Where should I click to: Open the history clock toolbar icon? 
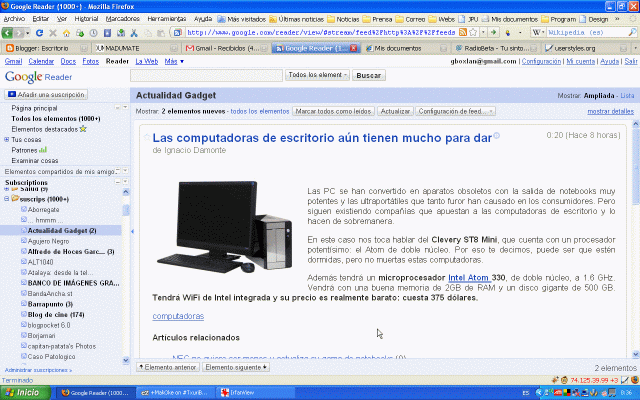pos(93,33)
